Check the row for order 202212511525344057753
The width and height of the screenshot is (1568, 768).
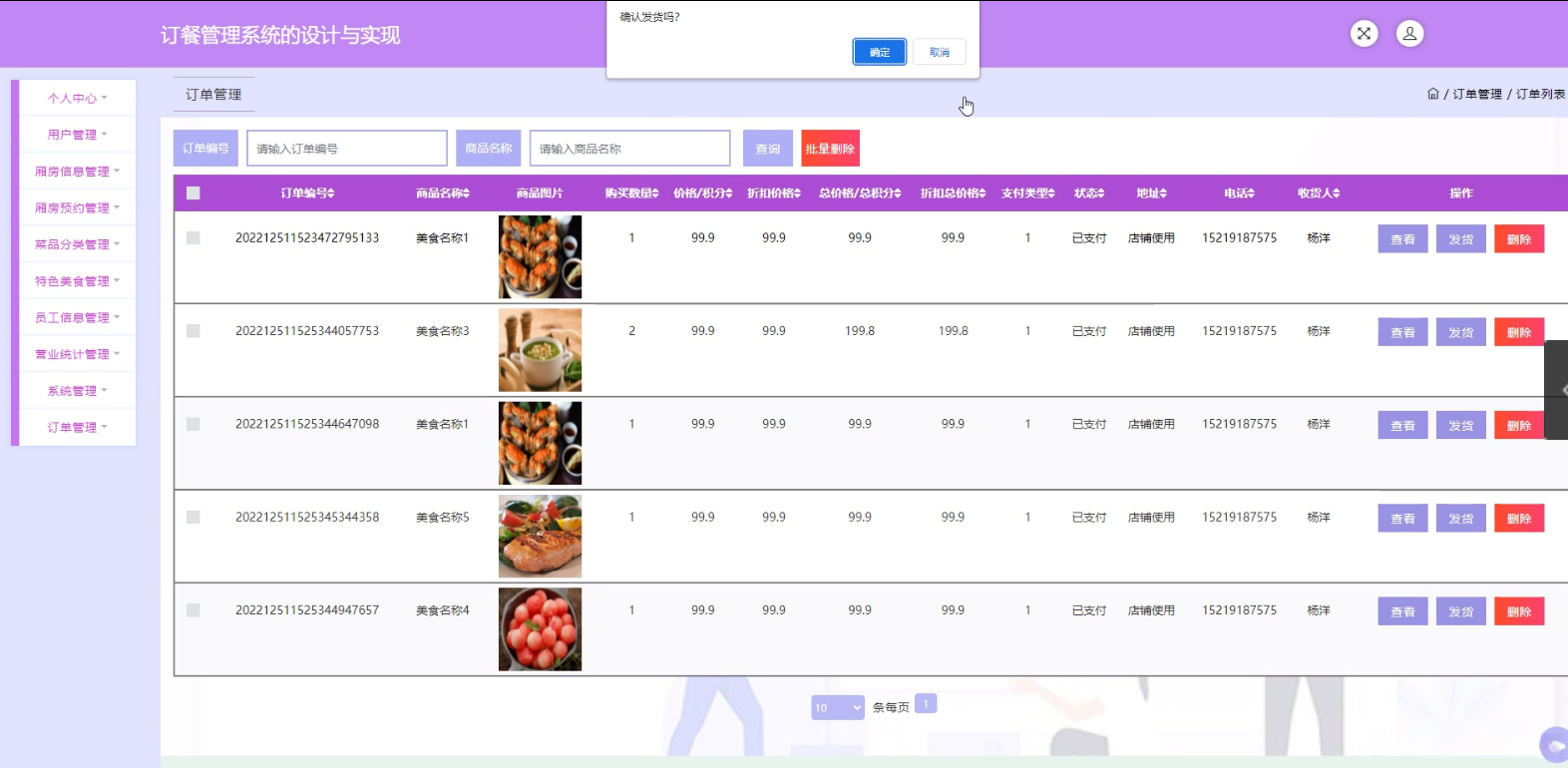[194, 331]
